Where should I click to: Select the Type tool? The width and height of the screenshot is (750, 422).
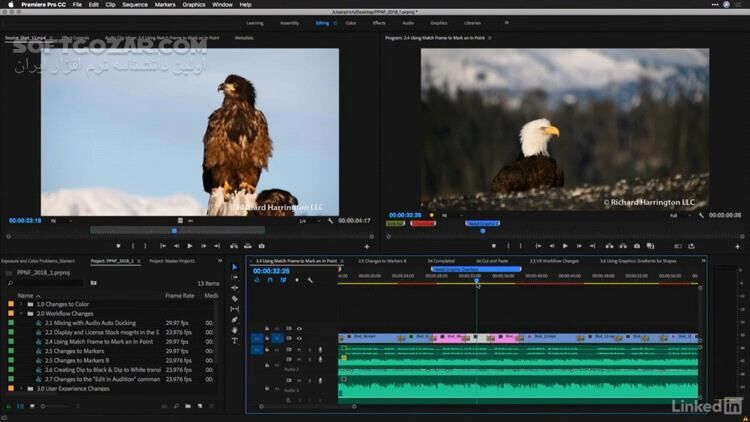coord(234,341)
